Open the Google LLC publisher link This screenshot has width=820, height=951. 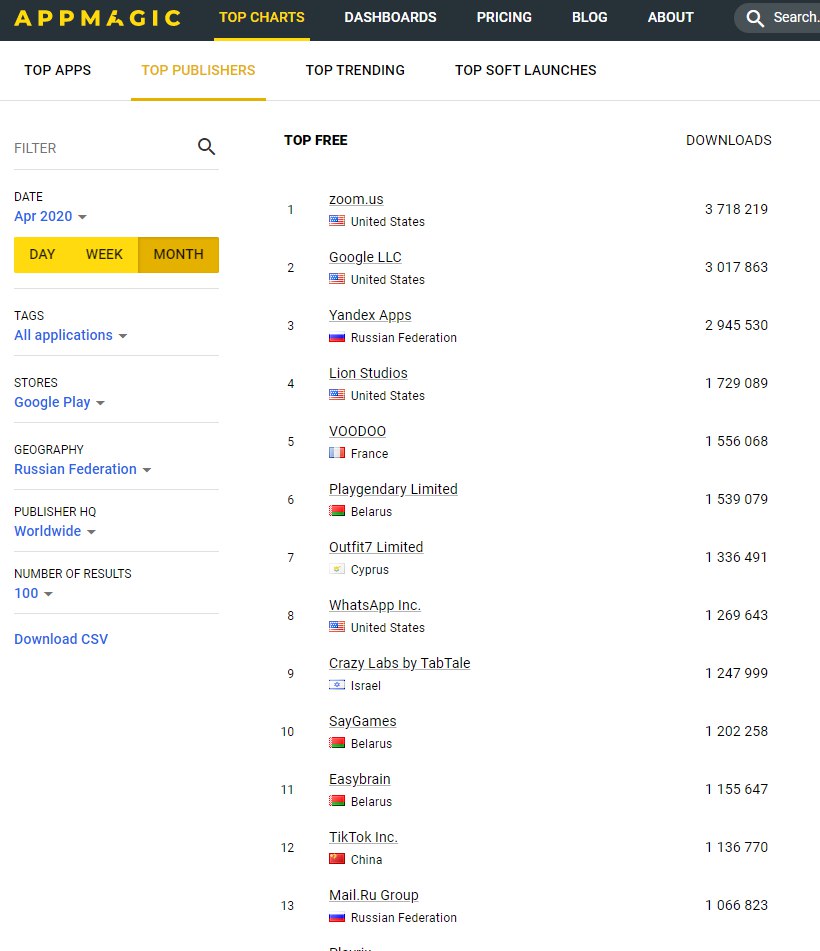(x=365, y=257)
